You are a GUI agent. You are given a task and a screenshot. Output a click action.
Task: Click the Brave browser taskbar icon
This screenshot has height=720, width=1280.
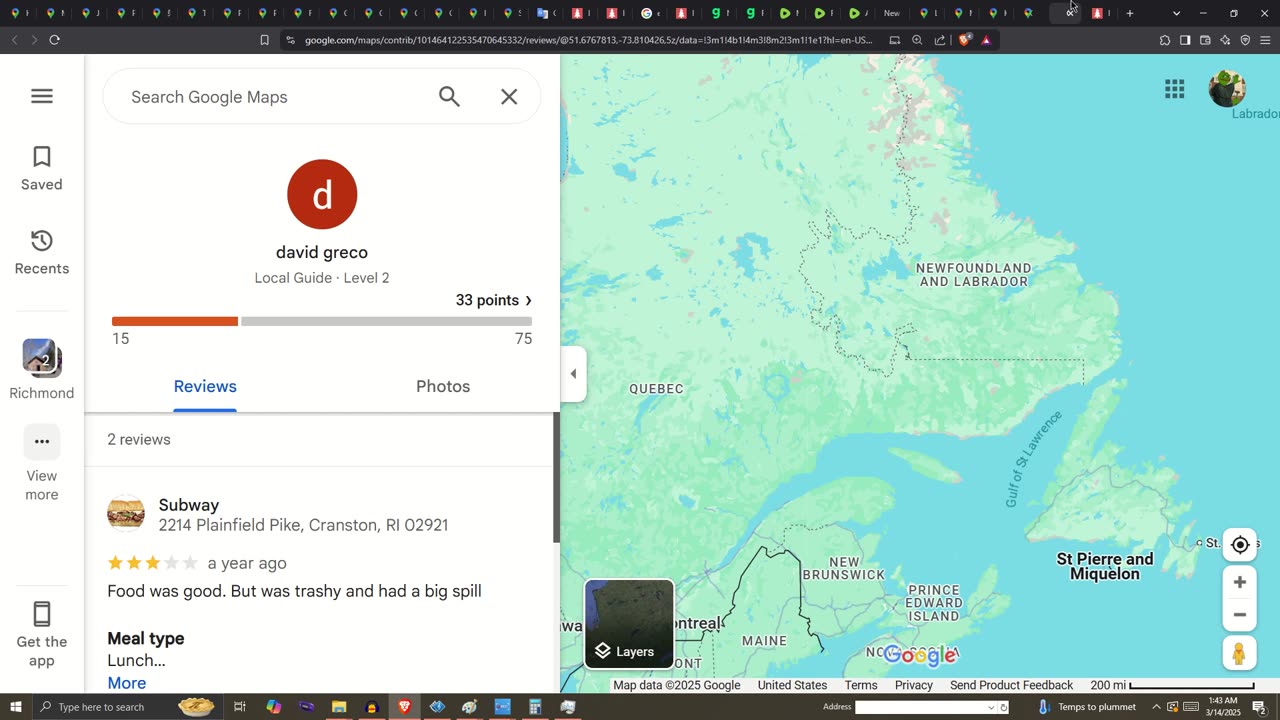click(x=404, y=707)
